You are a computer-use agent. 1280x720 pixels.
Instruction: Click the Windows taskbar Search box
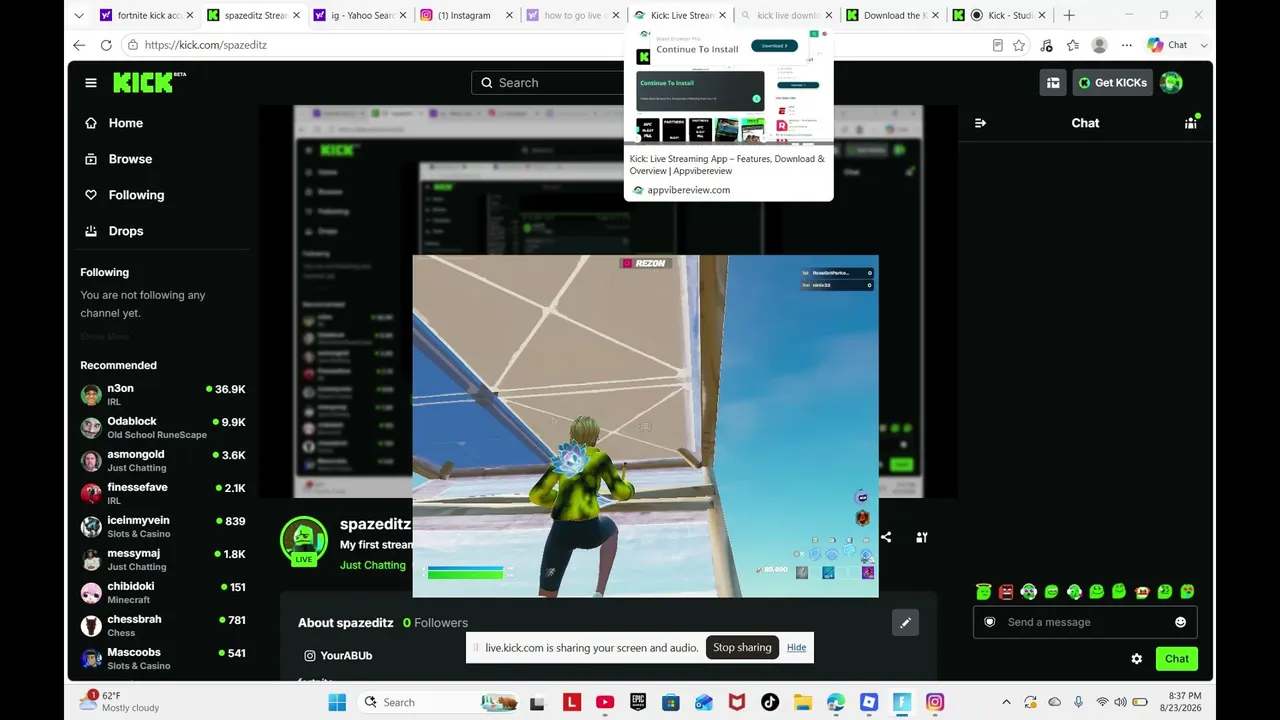439,702
